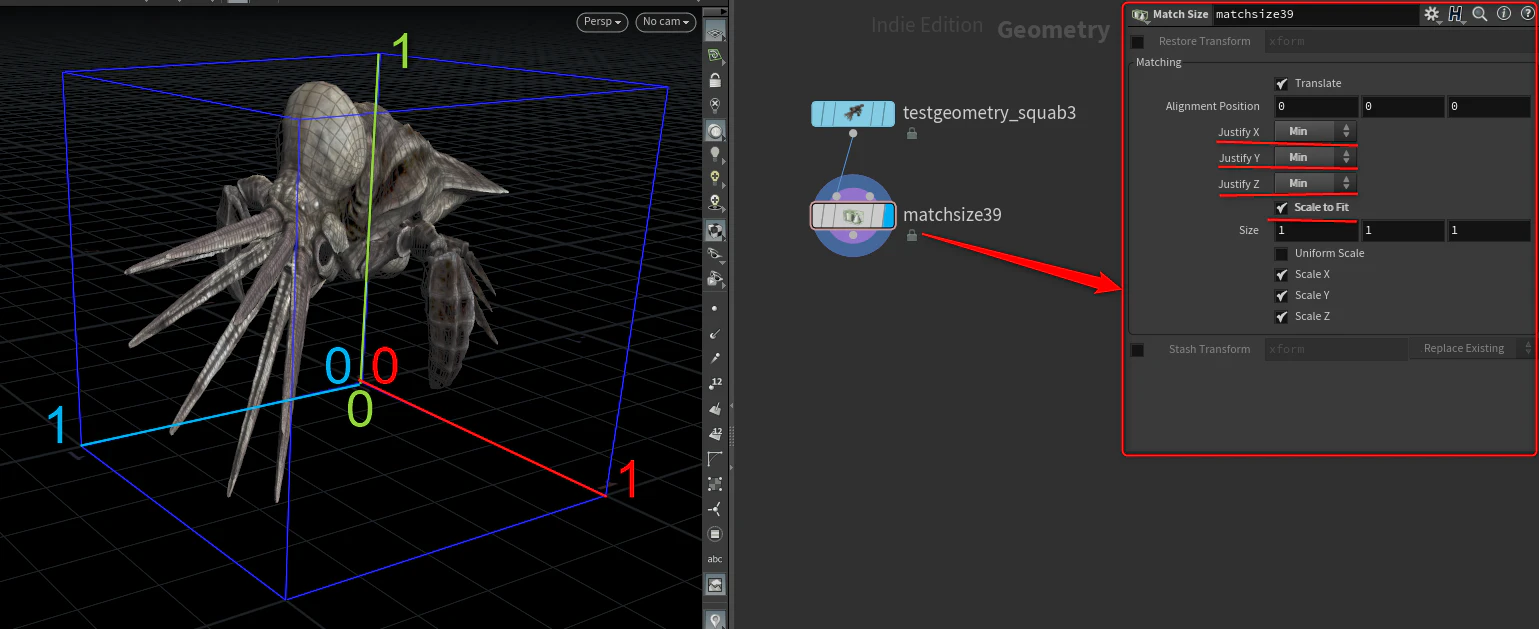Disable the Scale to Fit checkbox

(1282, 207)
